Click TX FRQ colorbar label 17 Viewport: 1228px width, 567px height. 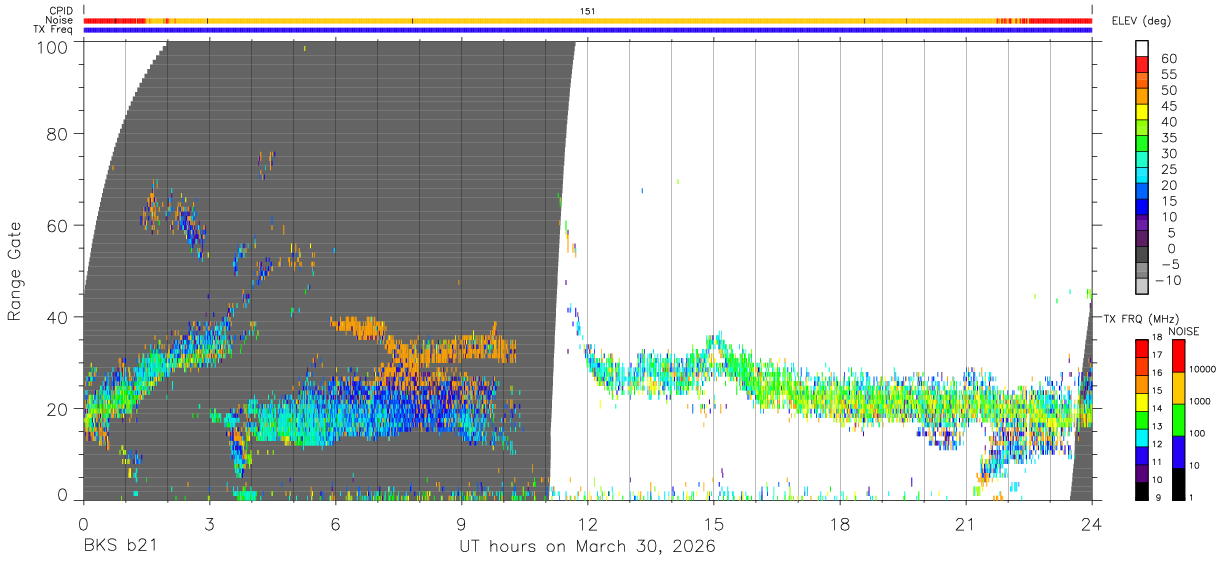click(x=1159, y=355)
